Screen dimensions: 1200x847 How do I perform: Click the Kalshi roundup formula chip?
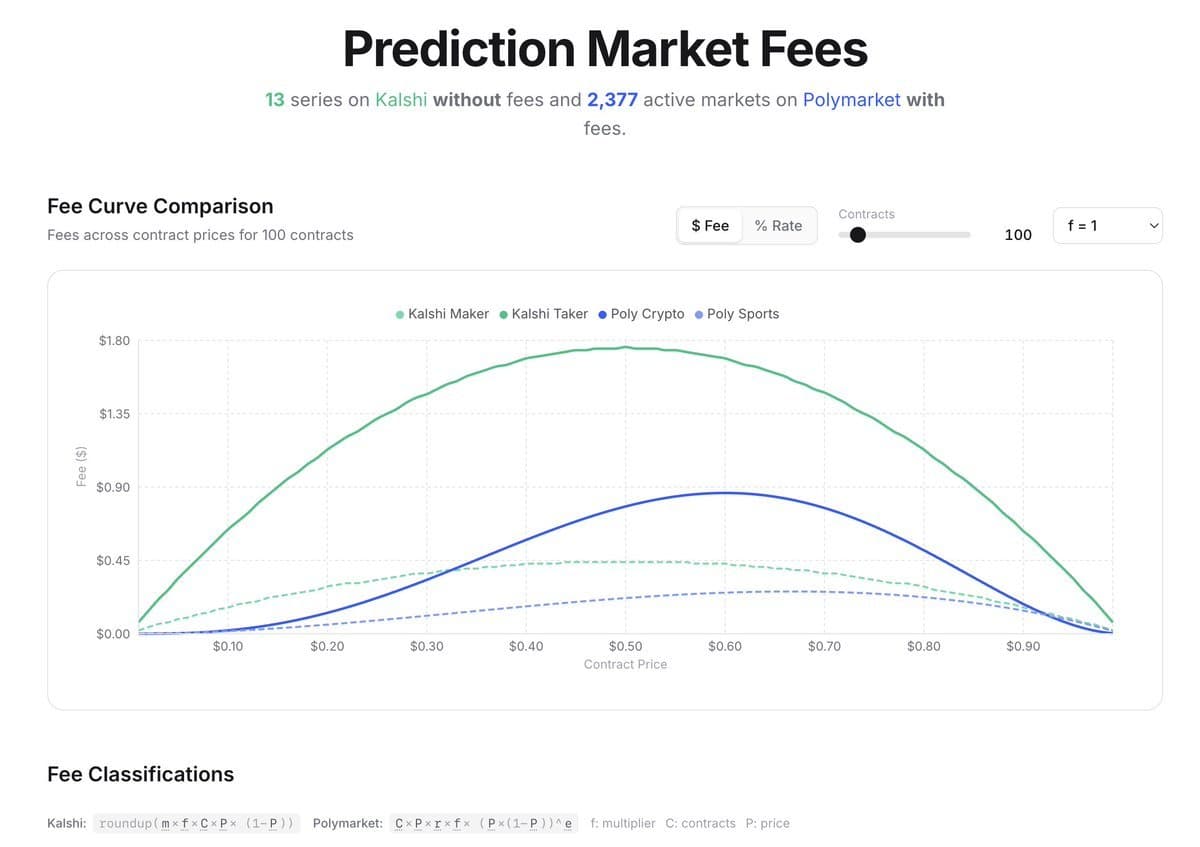click(196, 823)
